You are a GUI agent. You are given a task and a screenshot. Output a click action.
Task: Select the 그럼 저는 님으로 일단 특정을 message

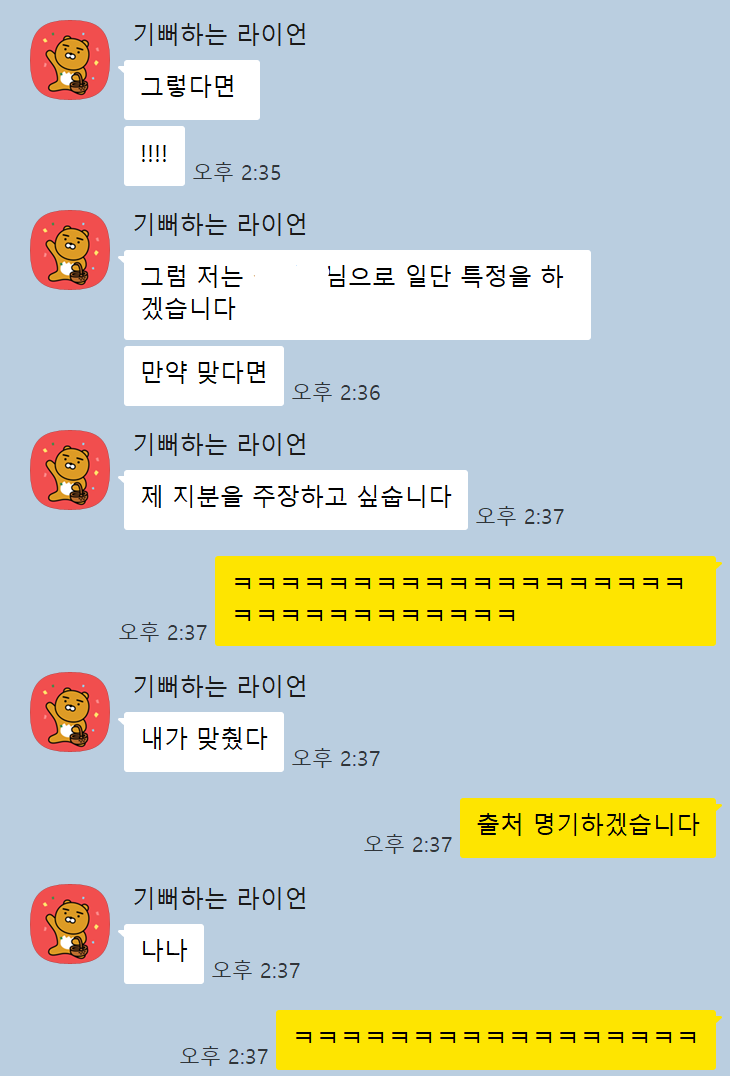pos(357,295)
